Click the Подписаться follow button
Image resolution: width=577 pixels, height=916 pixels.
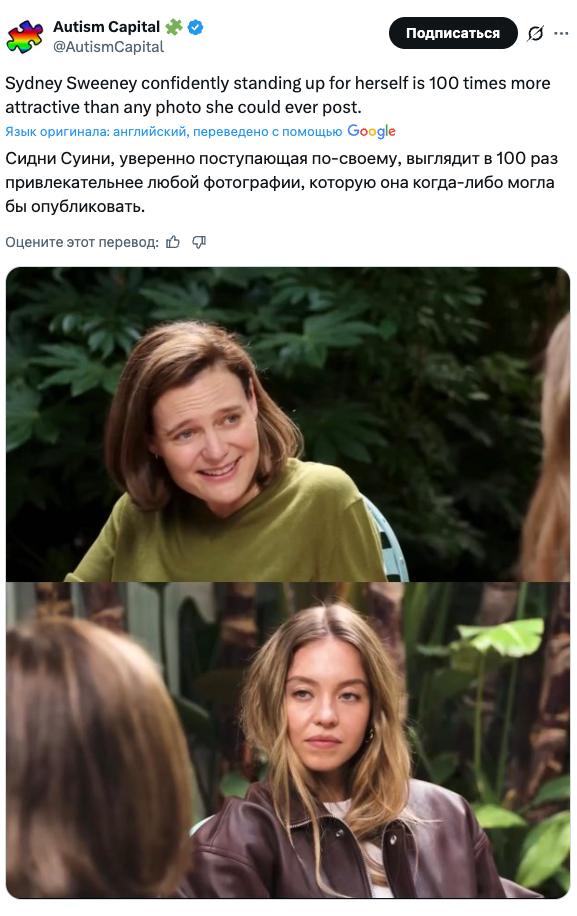click(453, 33)
